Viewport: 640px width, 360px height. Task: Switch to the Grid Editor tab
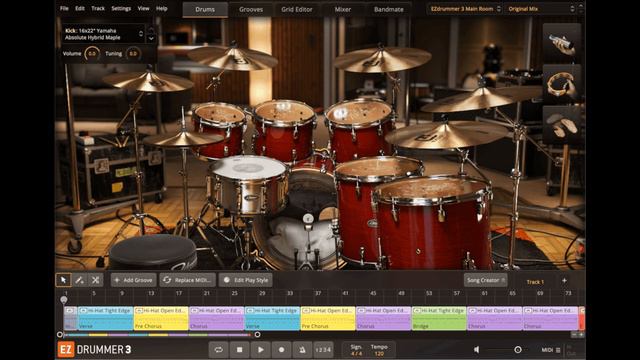point(297,9)
